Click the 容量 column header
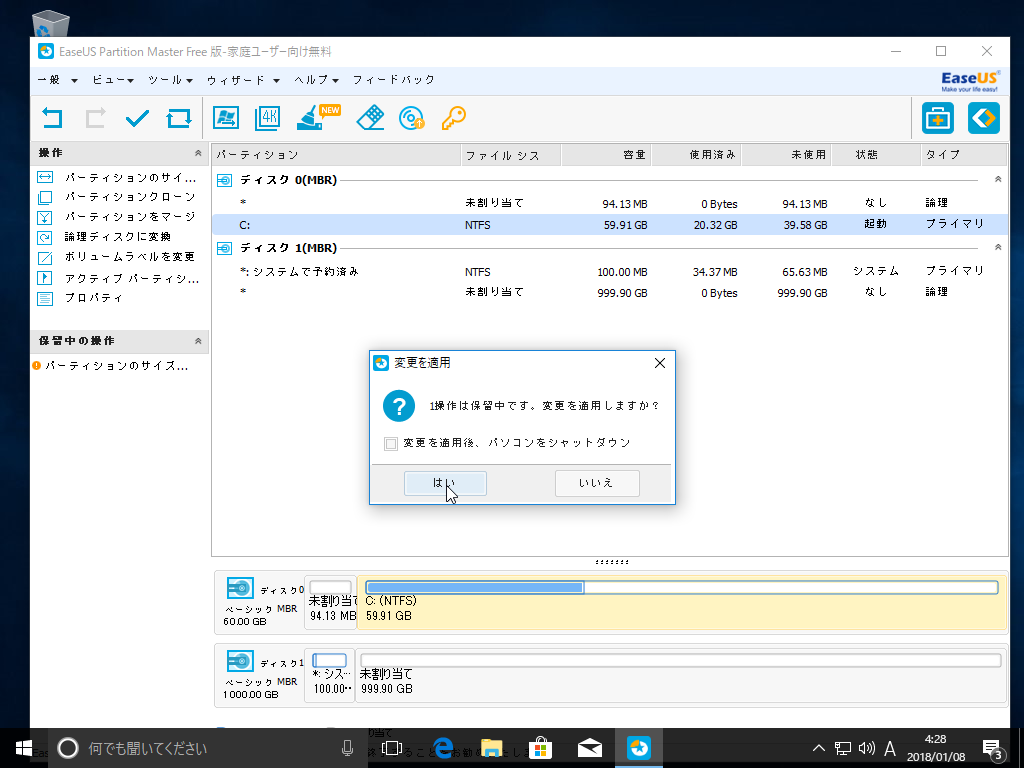This screenshot has height=768, width=1024. click(x=606, y=155)
